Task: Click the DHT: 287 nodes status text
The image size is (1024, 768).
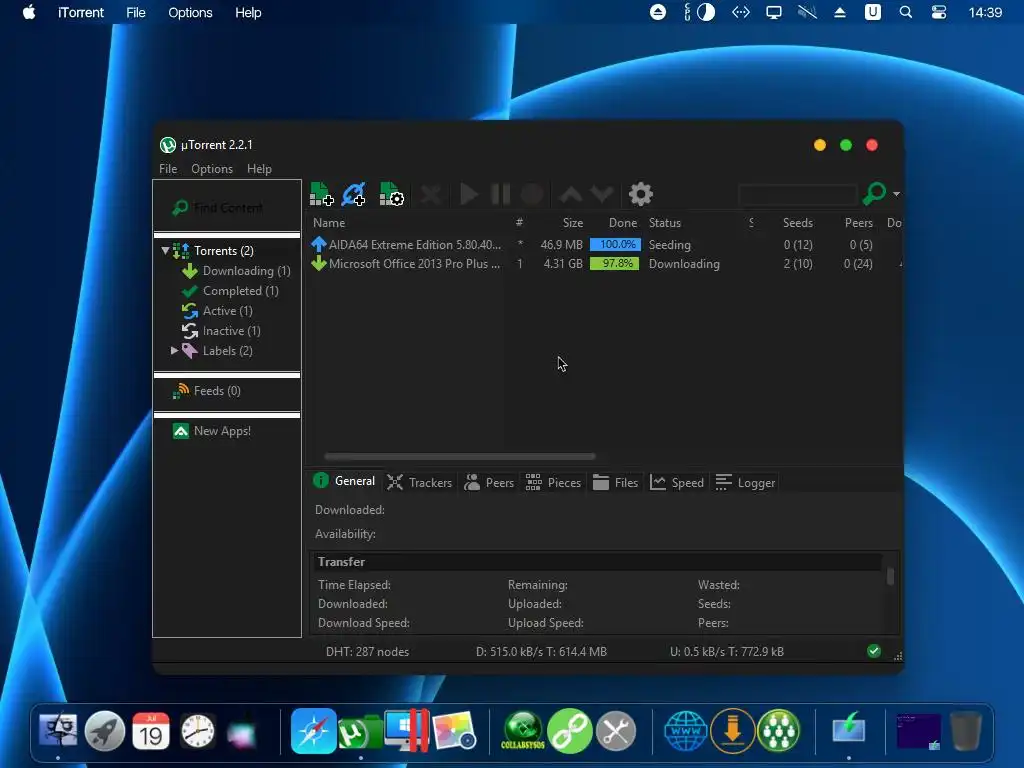Action: point(367,652)
